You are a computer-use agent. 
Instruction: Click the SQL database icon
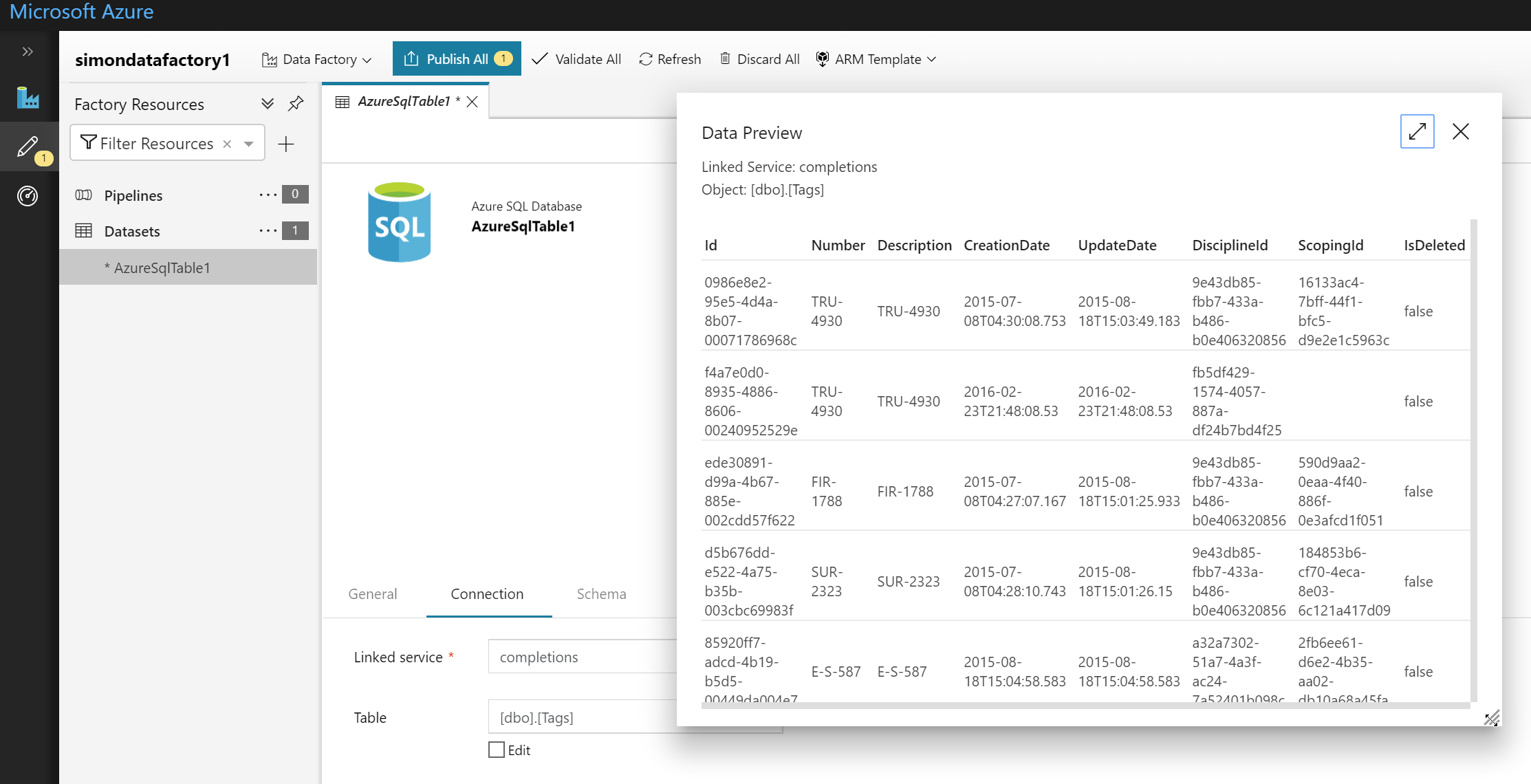click(399, 222)
